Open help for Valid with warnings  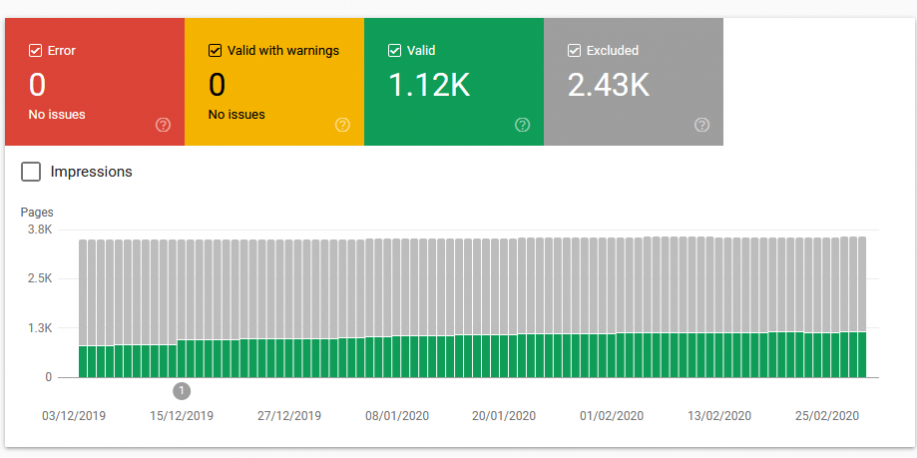pos(342,125)
